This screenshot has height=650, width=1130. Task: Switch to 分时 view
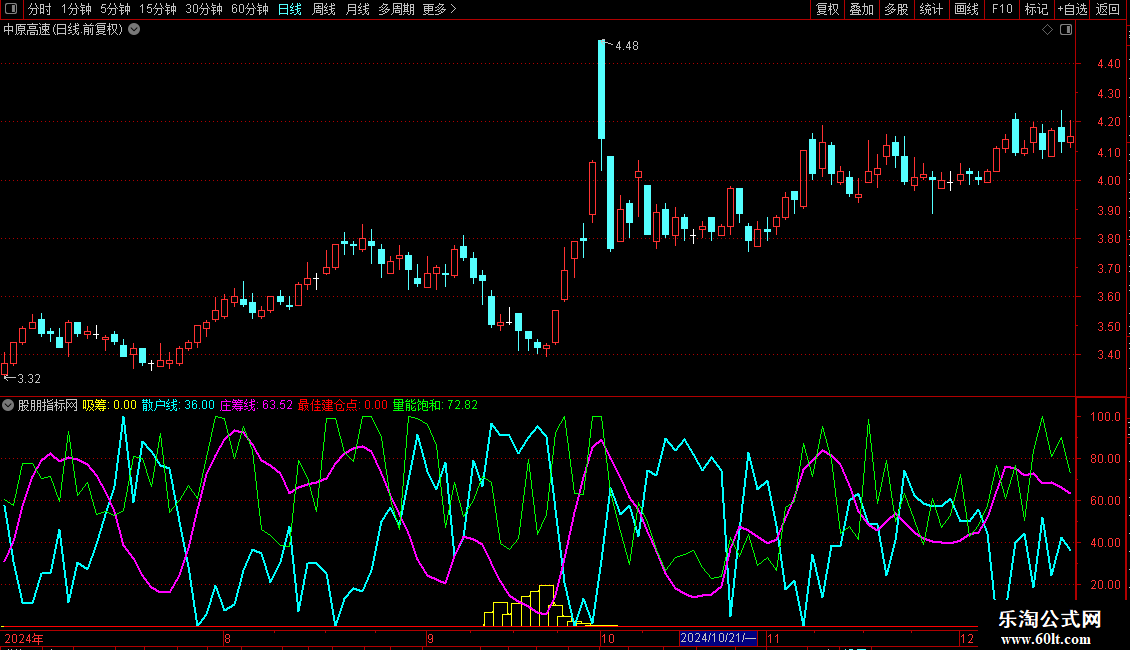40,9
